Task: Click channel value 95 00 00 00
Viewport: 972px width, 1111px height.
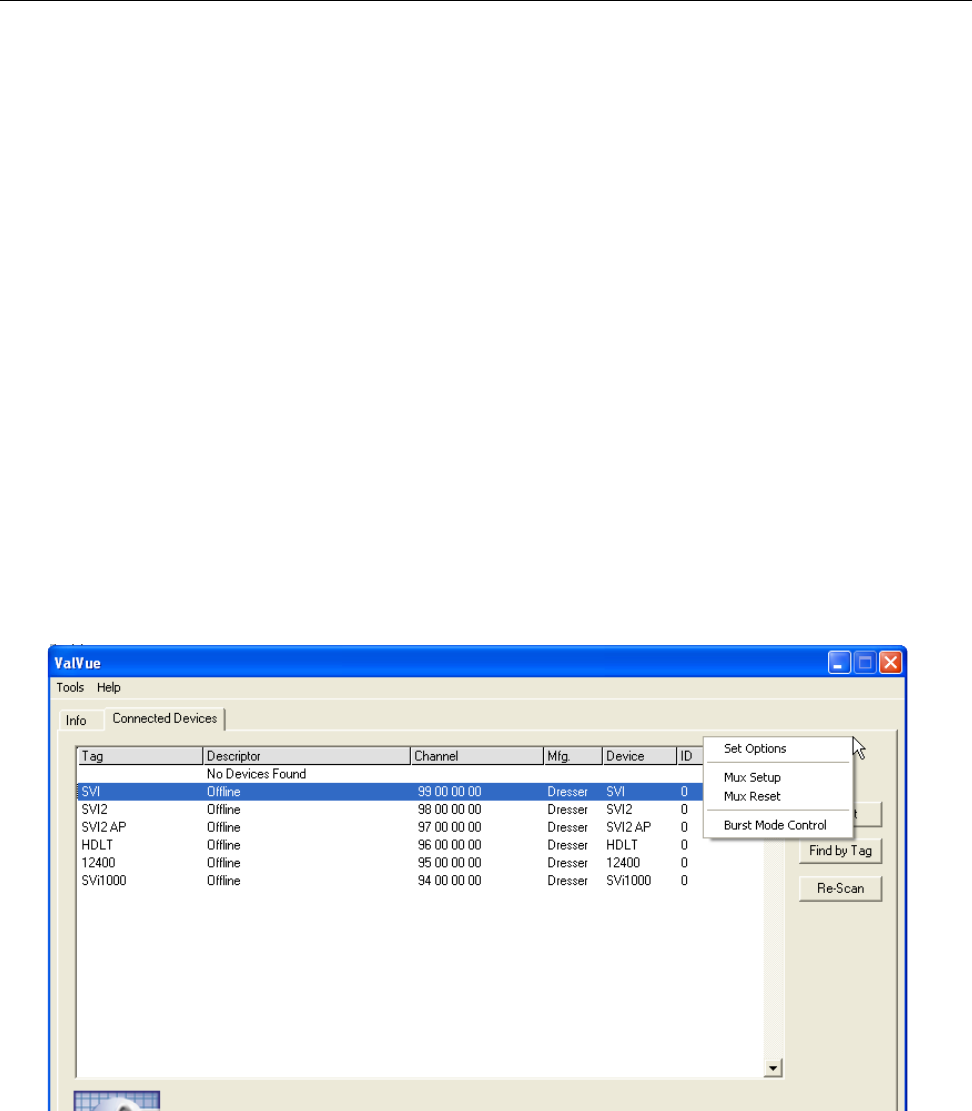Action: (x=449, y=862)
